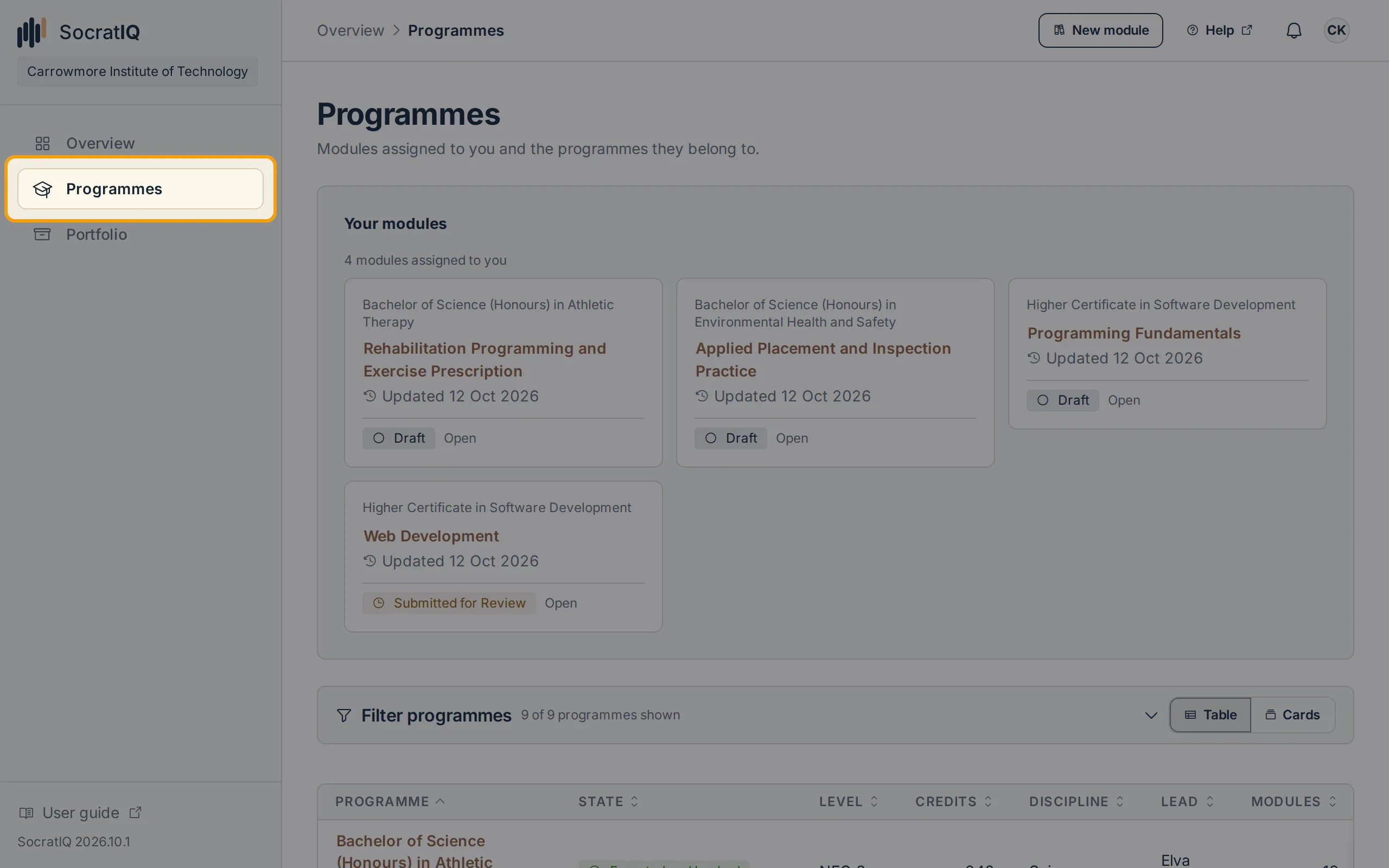1389x868 pixels.
Task: Click the Help external-link icon
Action: 1247,30
